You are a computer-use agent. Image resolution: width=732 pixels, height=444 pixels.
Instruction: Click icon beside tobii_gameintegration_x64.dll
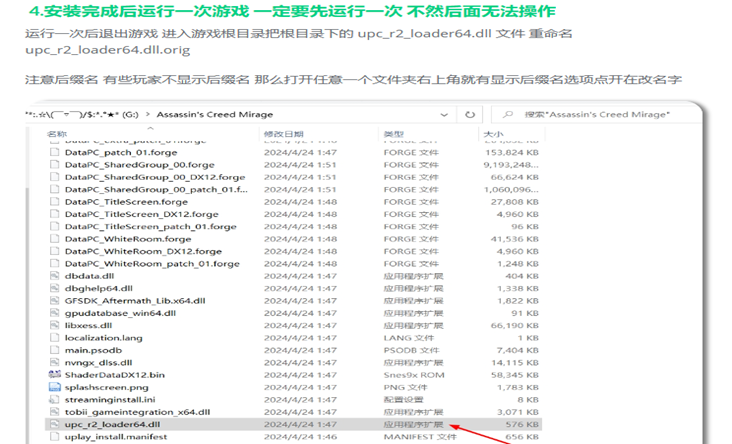pyautogui.click(x=55, y=412)
